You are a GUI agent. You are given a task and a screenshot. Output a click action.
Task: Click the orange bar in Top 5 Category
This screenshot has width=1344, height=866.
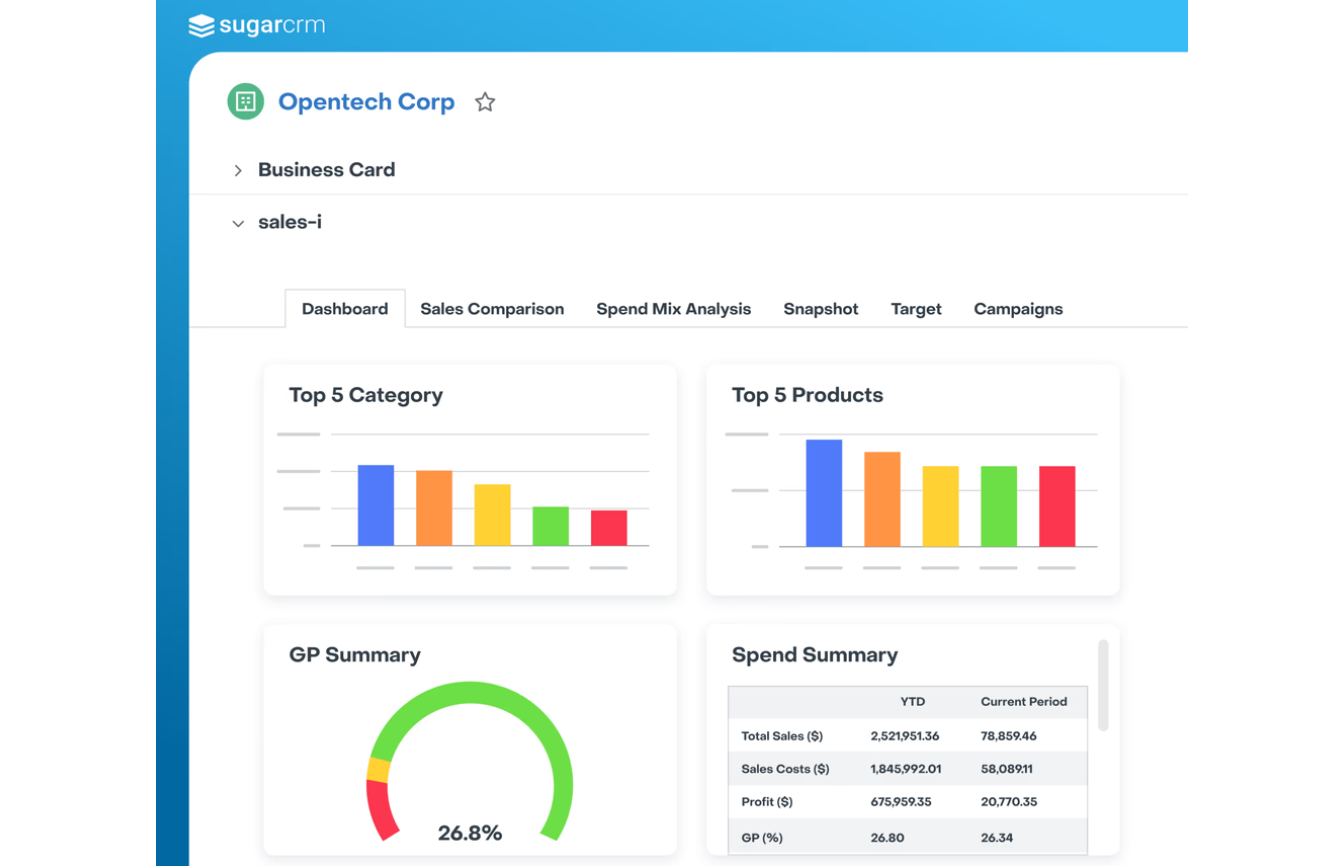coord(434,508)
